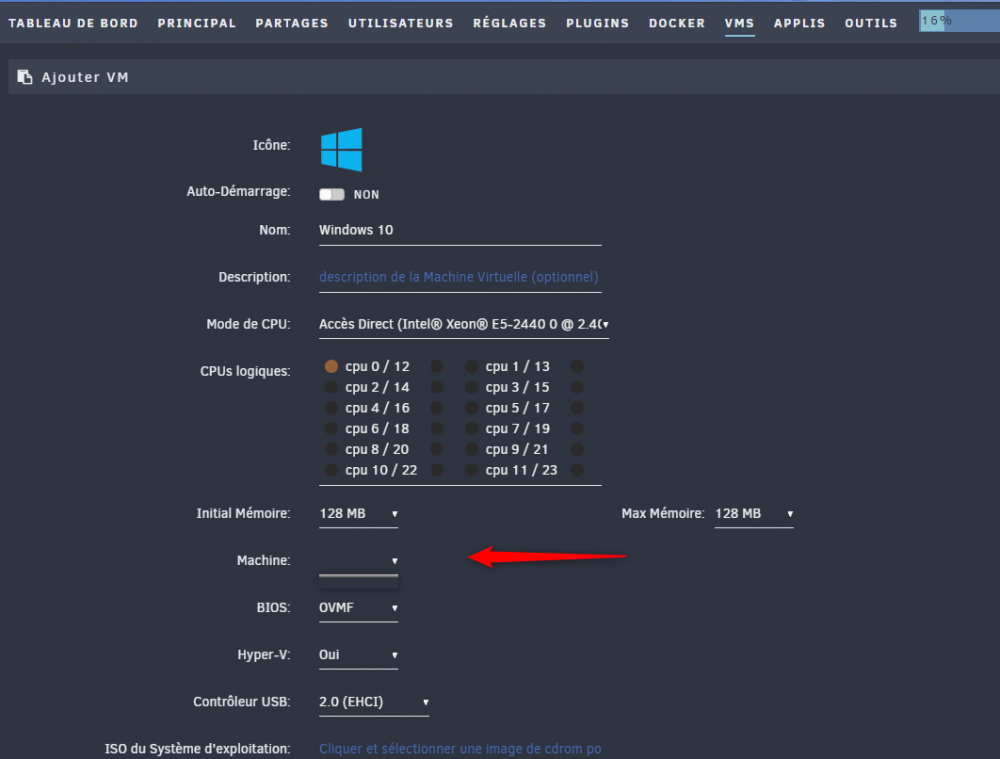Open the Outils tab
The image size is (1000, 759).
871,23
